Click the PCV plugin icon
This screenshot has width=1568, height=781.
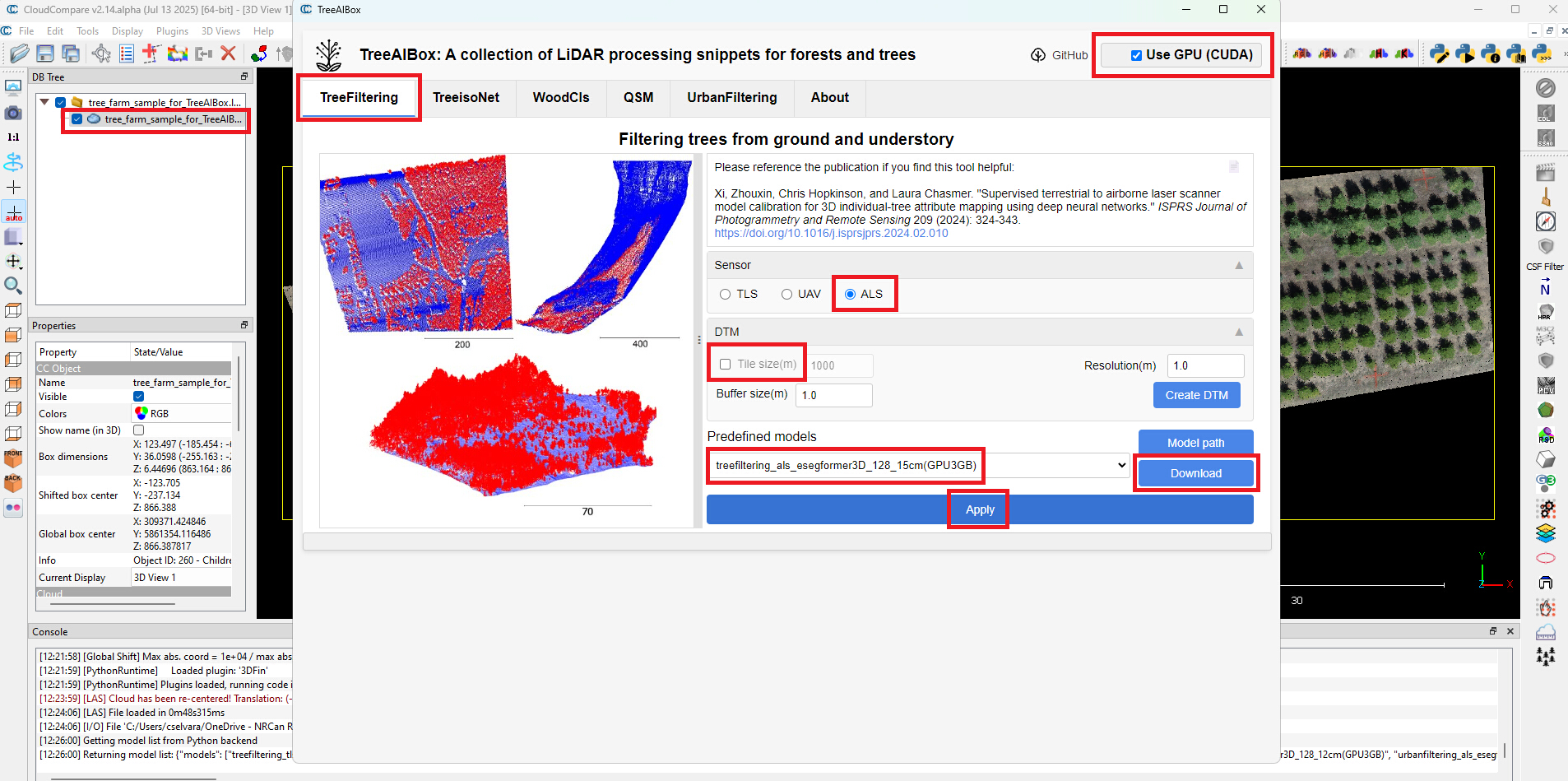click(x=1546, y=385)
